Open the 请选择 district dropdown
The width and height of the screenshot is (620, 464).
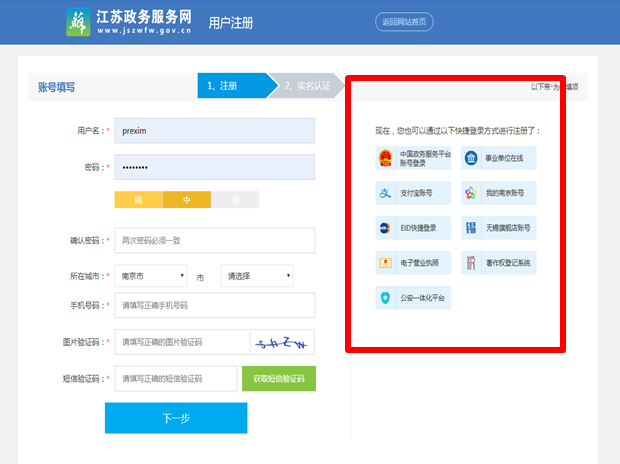point(257,276)
